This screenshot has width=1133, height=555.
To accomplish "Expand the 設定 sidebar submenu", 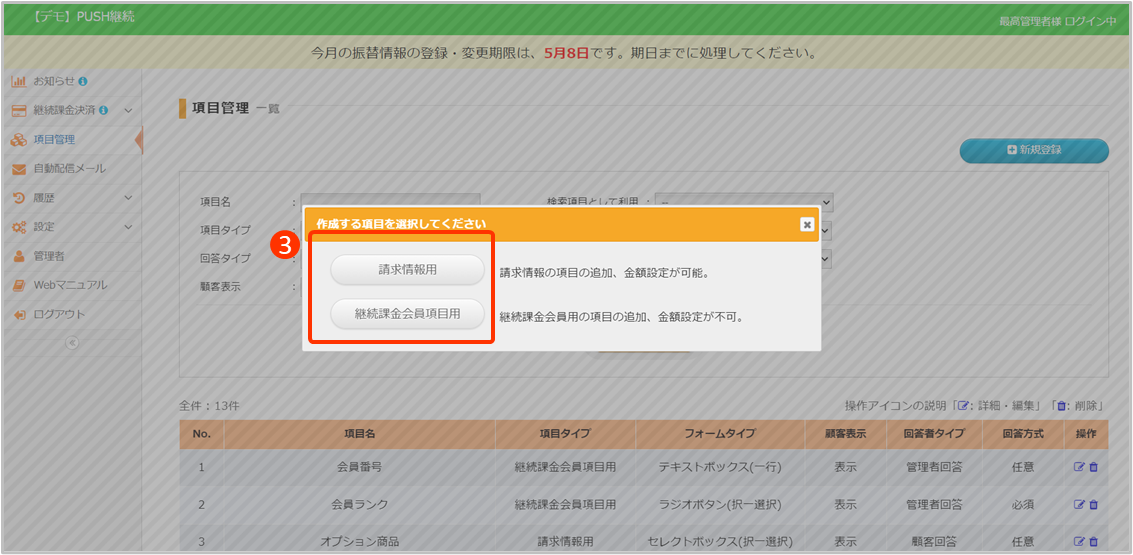I will point(128,227).
